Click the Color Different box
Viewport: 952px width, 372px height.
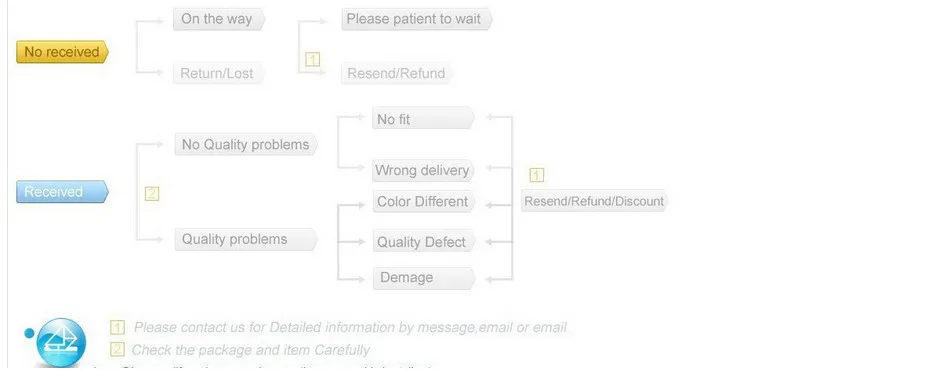(x=423, y=201)
